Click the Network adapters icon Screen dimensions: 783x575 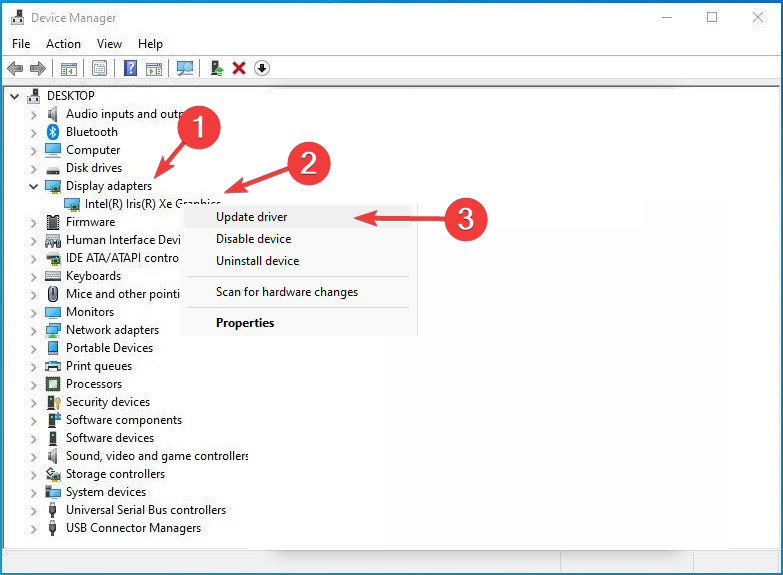click(x=53, y=330)
